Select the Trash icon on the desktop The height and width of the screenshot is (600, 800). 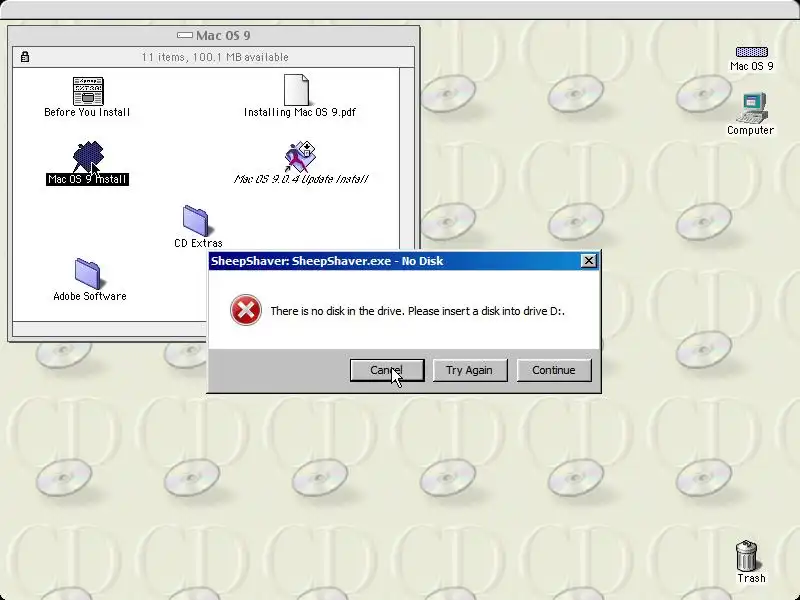pos(747,556)
